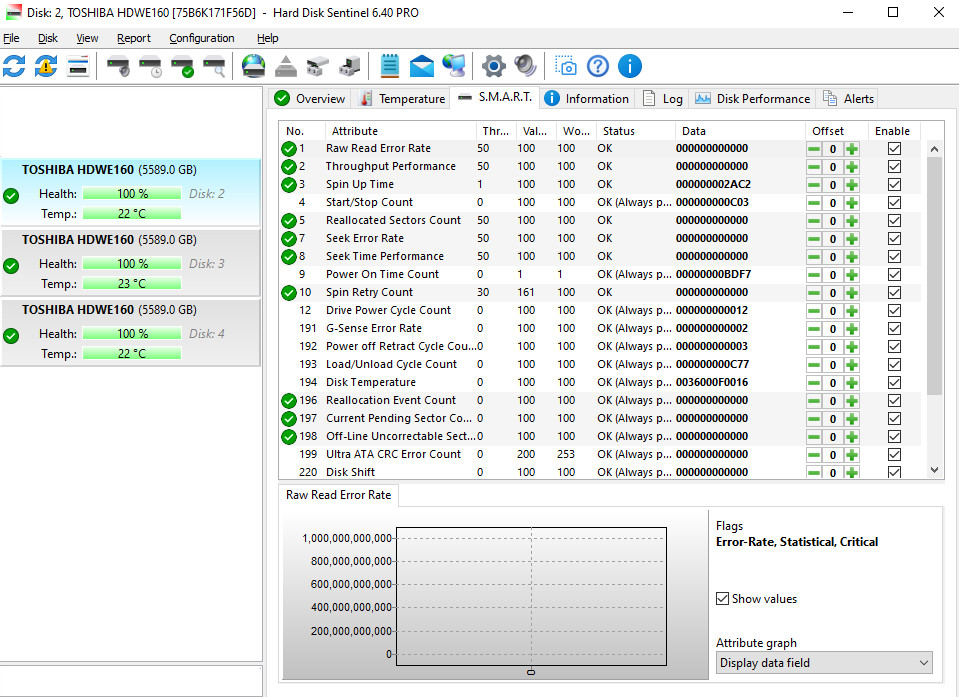The image size is (959, 697).
Task: Click disk icon with green checkmark
Action: [182, 66]
